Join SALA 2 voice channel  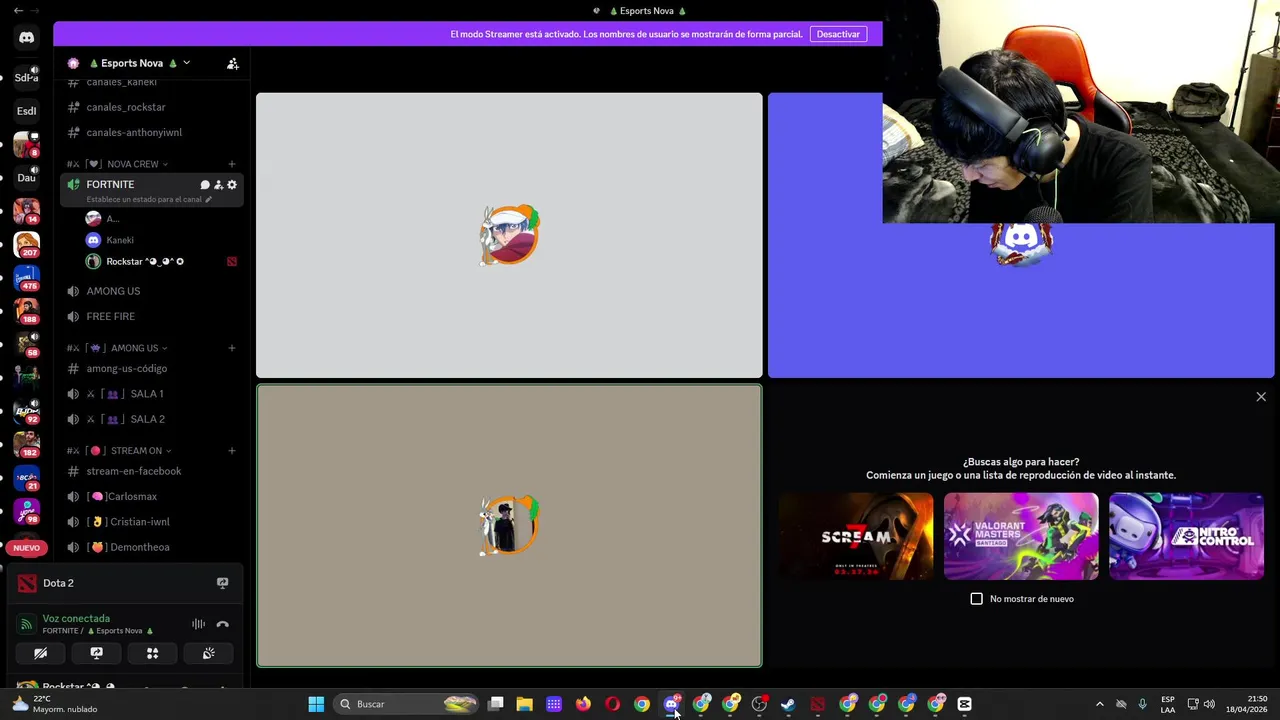pos(152,419)
